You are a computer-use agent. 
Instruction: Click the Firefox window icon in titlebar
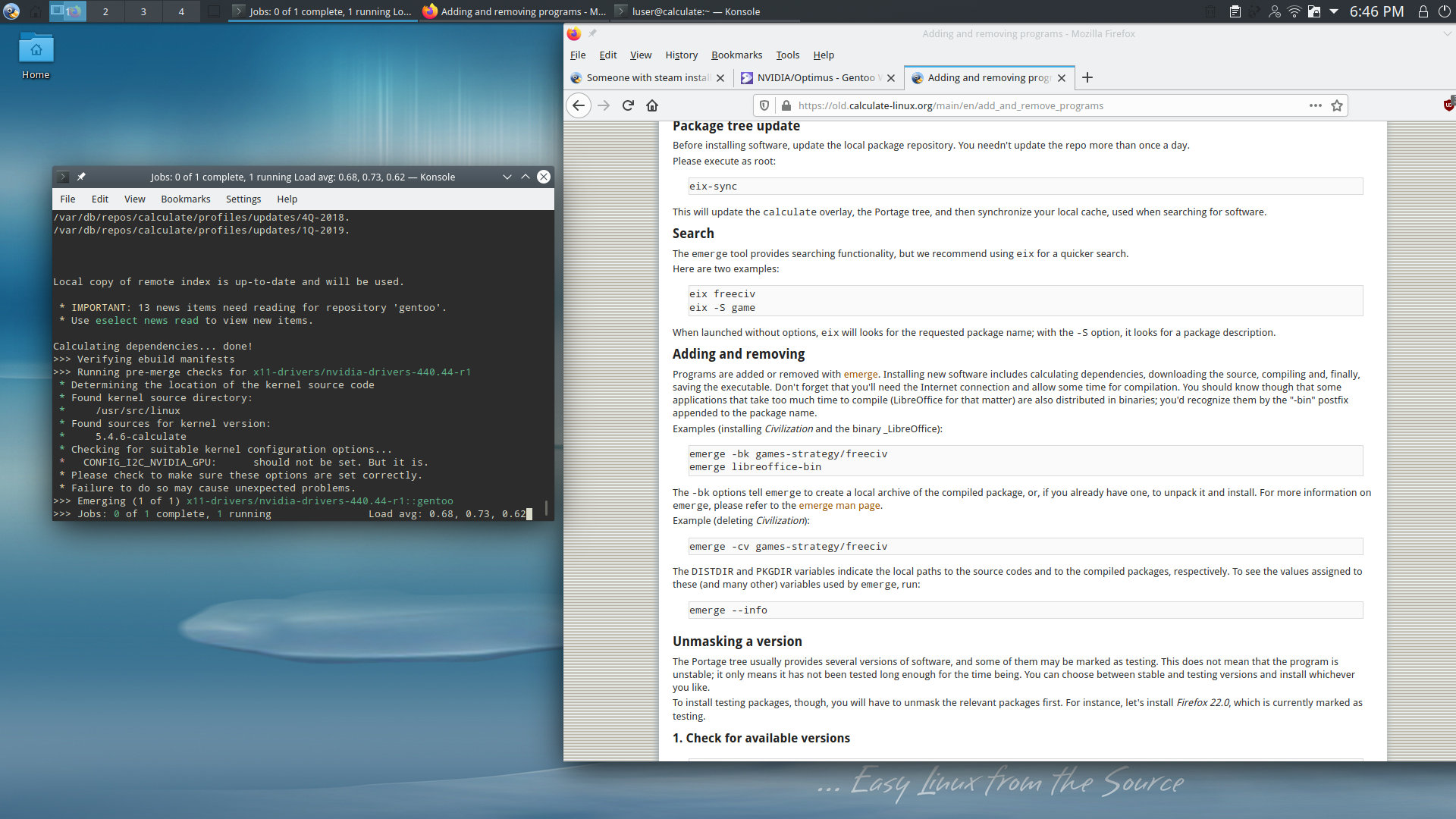tap(574, 33)
